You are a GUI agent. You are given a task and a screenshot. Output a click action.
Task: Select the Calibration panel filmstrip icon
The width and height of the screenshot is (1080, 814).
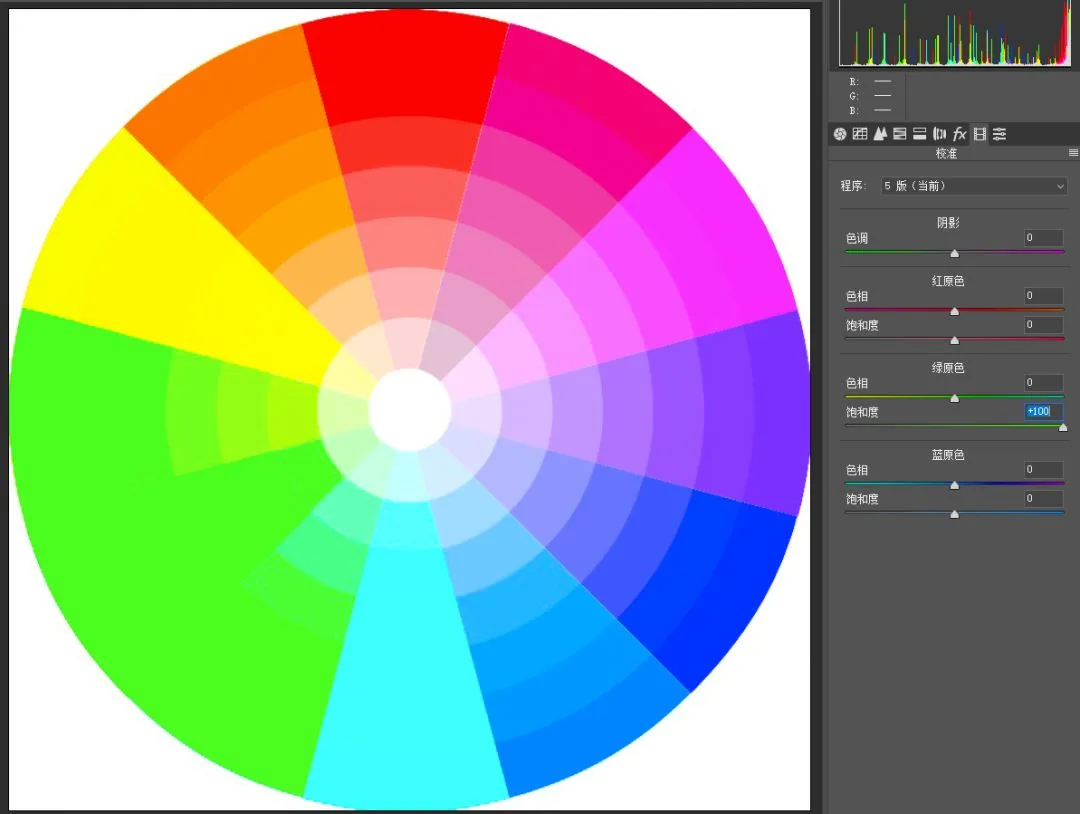[979, 134]
